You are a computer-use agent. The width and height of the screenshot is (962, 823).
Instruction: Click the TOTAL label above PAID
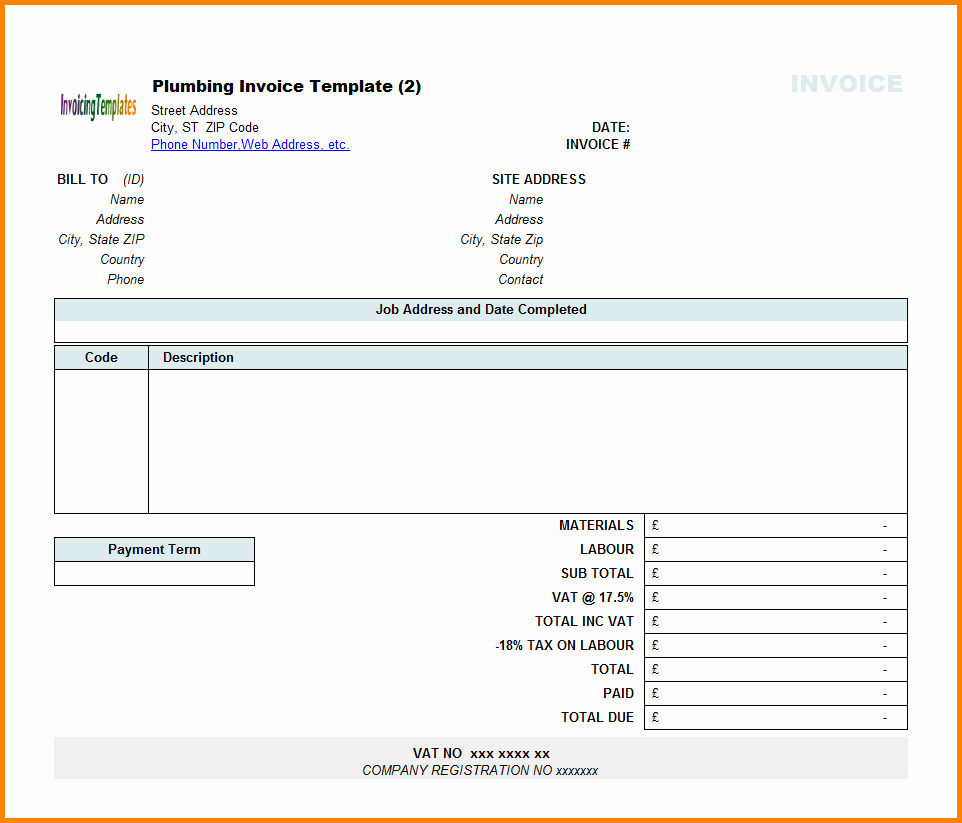612,670
